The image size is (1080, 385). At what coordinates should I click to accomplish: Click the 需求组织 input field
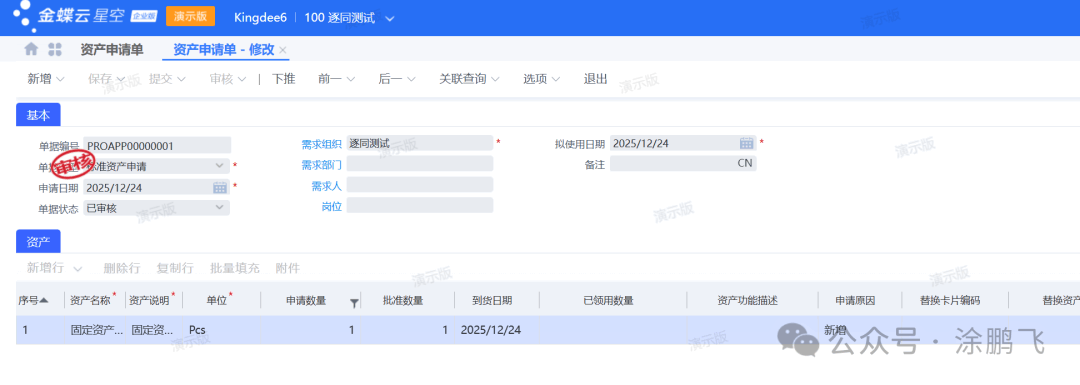click(419, 143)
